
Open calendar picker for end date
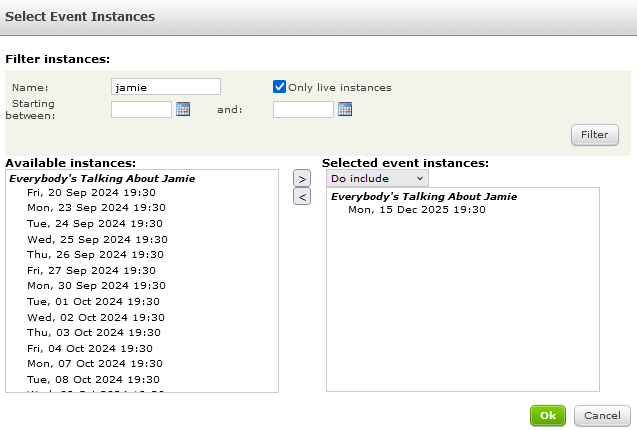click(345, 109)
